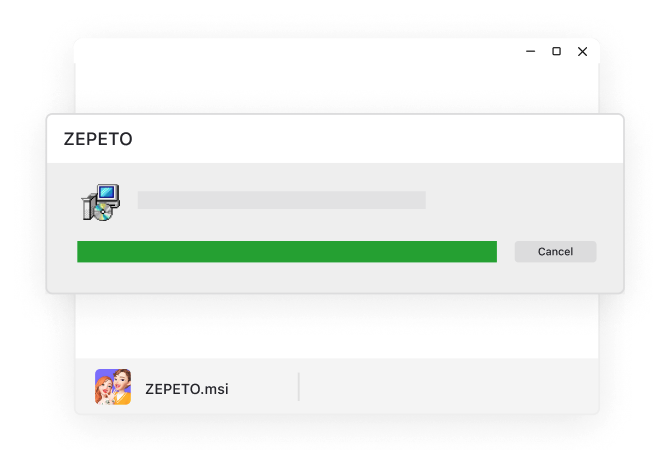Screen dimensions: 655x459
Task: Click the ZEPETO avatar app icon
Action: (113, 387)
